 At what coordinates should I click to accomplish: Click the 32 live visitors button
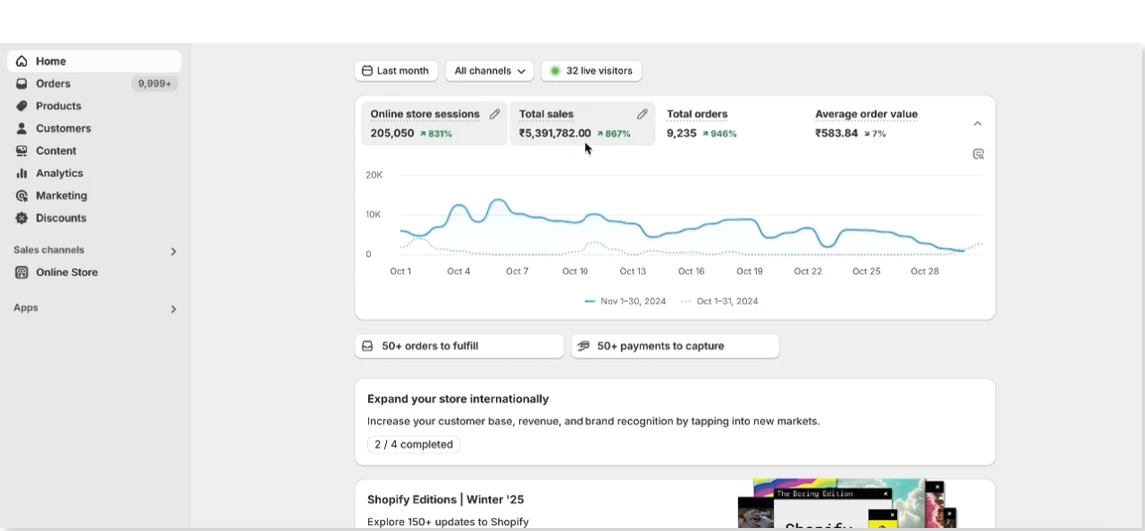tap(591, 71)
